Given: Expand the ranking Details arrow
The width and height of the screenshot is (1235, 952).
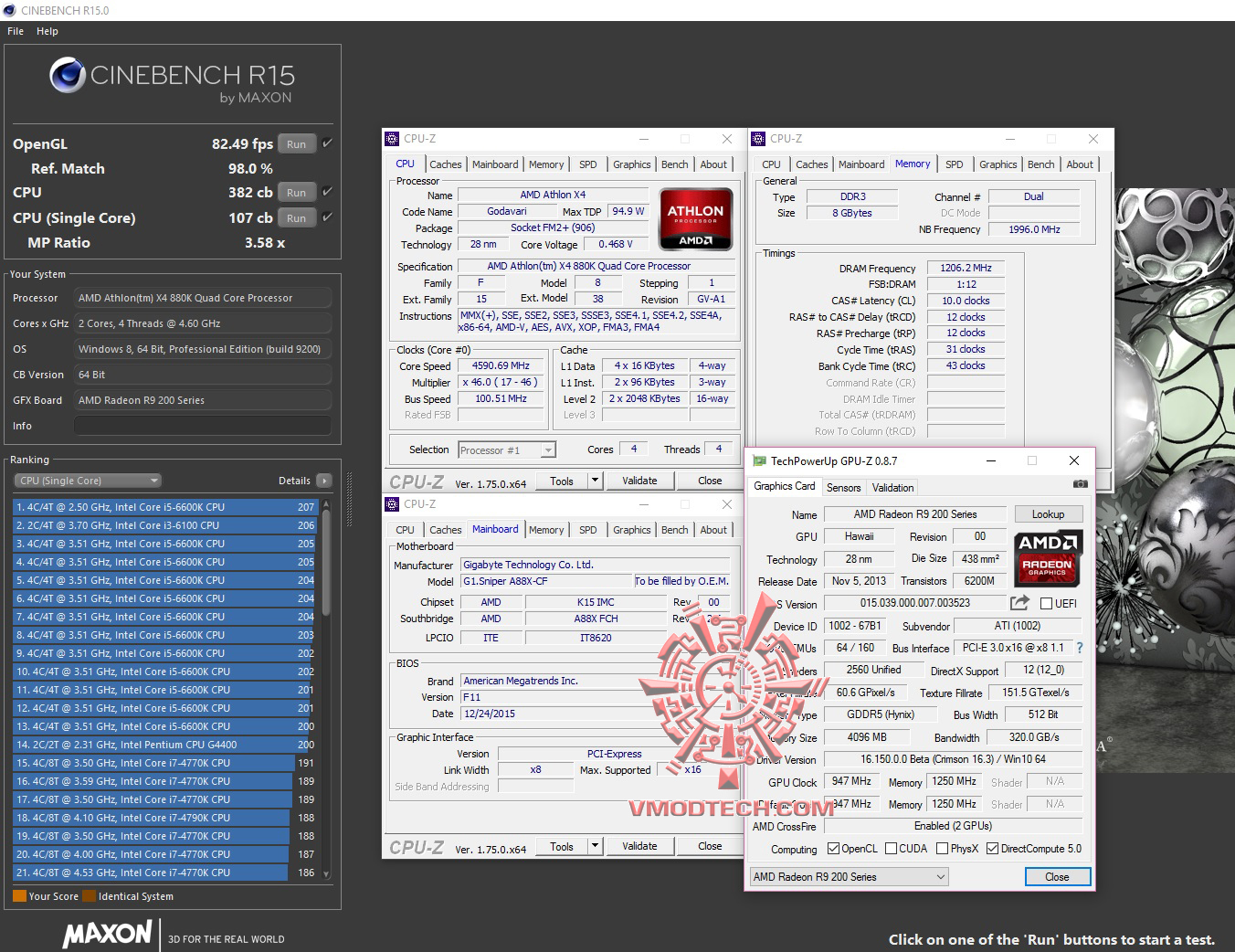Looking at the screenshot, I should tap(323, 481).
